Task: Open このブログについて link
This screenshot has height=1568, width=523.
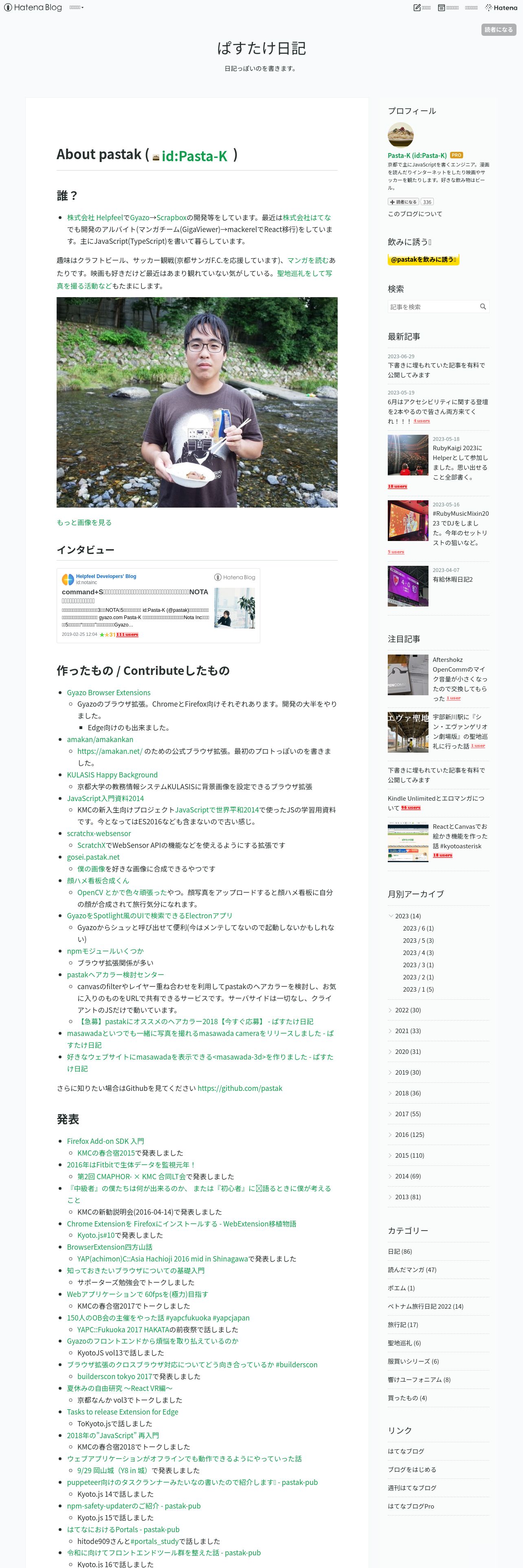Action: pos(415,214)
